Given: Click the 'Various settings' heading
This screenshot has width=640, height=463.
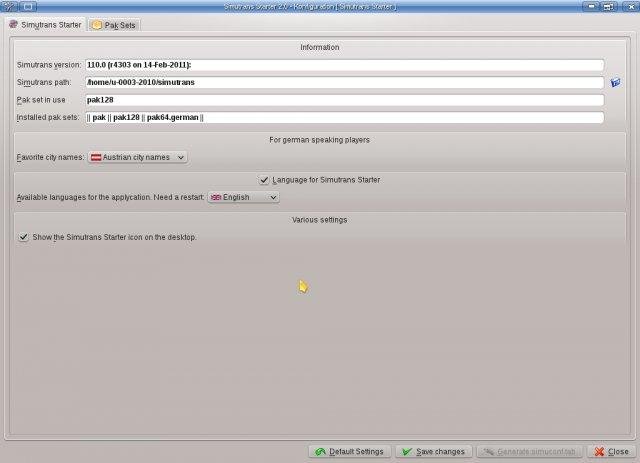Looking at the screenshot, I should point(319,220).
